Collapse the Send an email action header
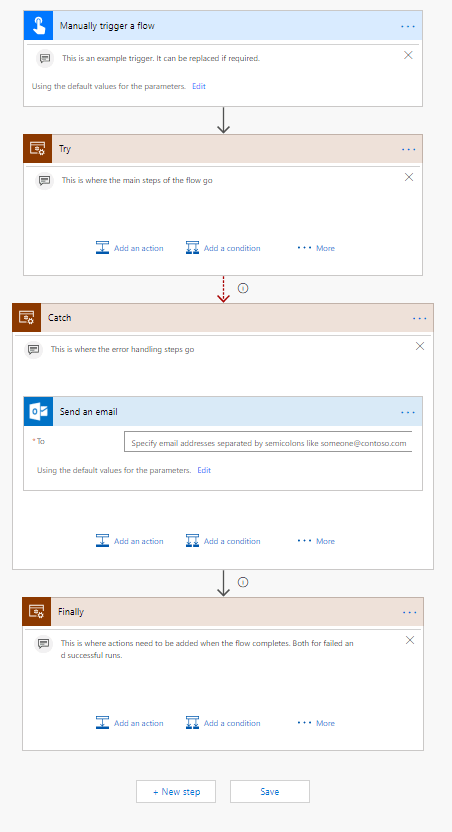This screenshot has width=452, height=832. [x=223, y=411]
